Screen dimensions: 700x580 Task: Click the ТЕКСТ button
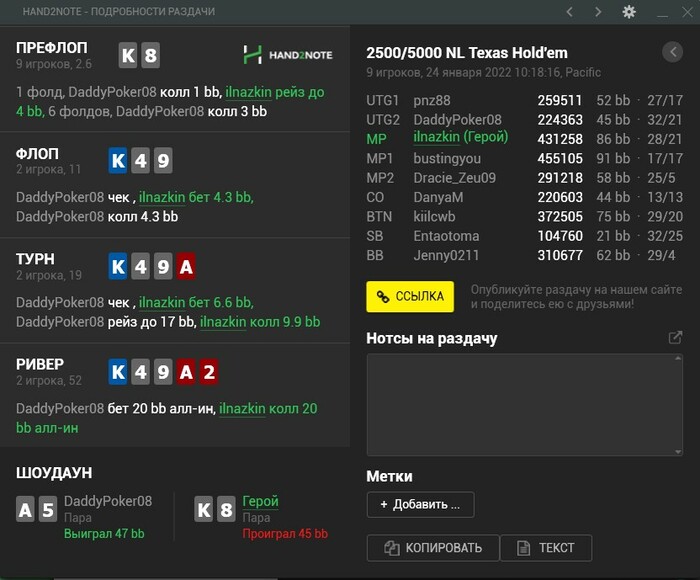pyautogui.click(x=546, y=548)
